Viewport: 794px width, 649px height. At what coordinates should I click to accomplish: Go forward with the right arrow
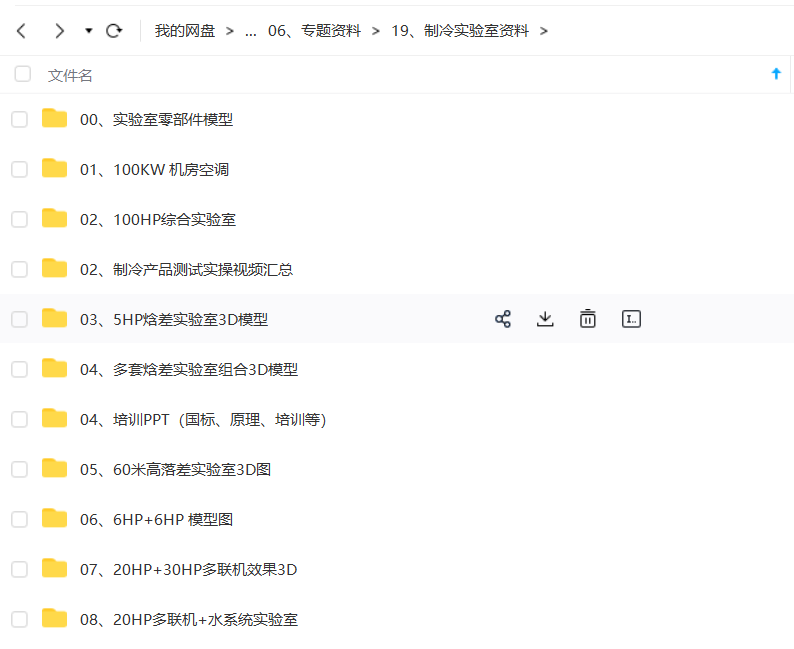pyautogui.click(x=59, y=31)
